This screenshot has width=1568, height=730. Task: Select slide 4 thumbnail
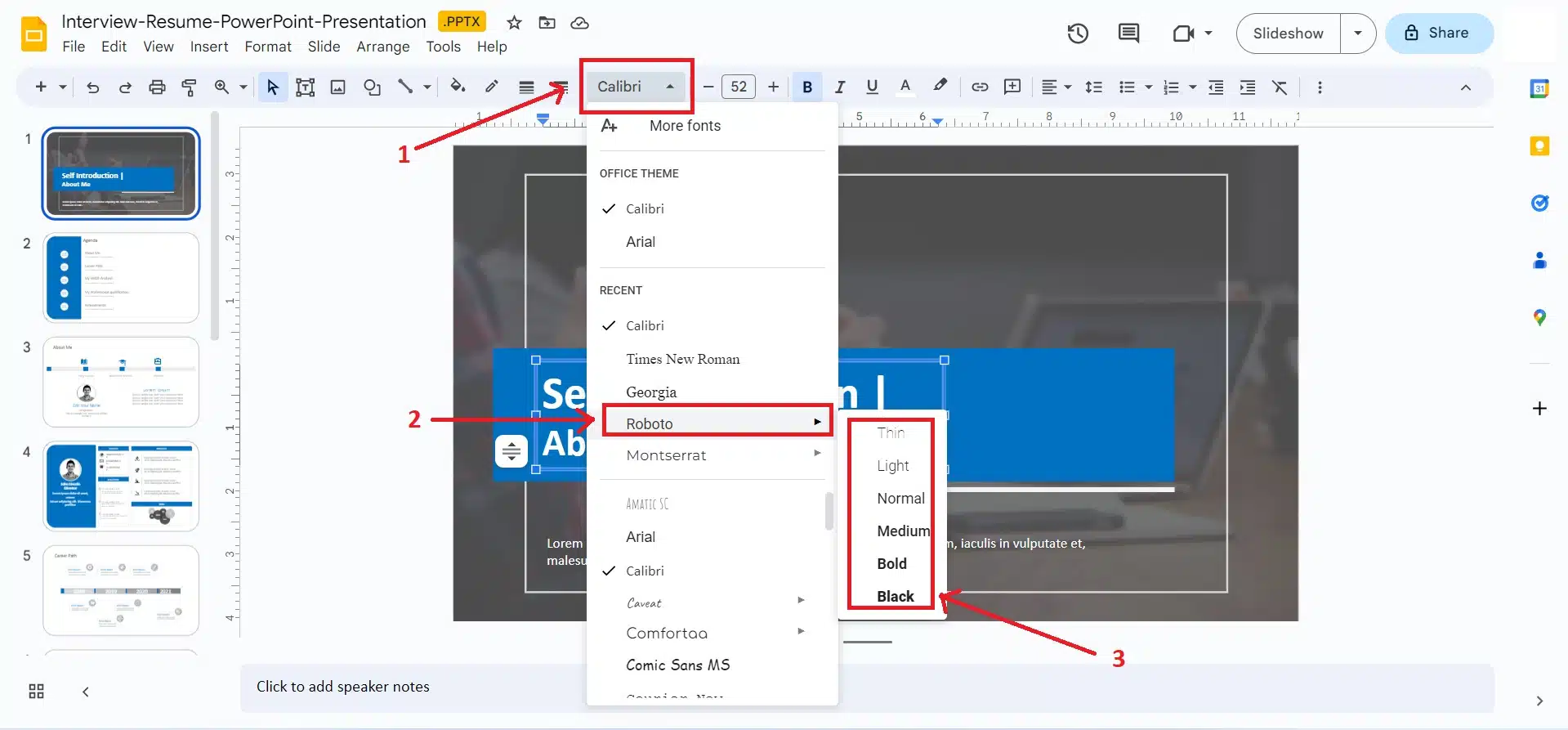pos(121,486)
